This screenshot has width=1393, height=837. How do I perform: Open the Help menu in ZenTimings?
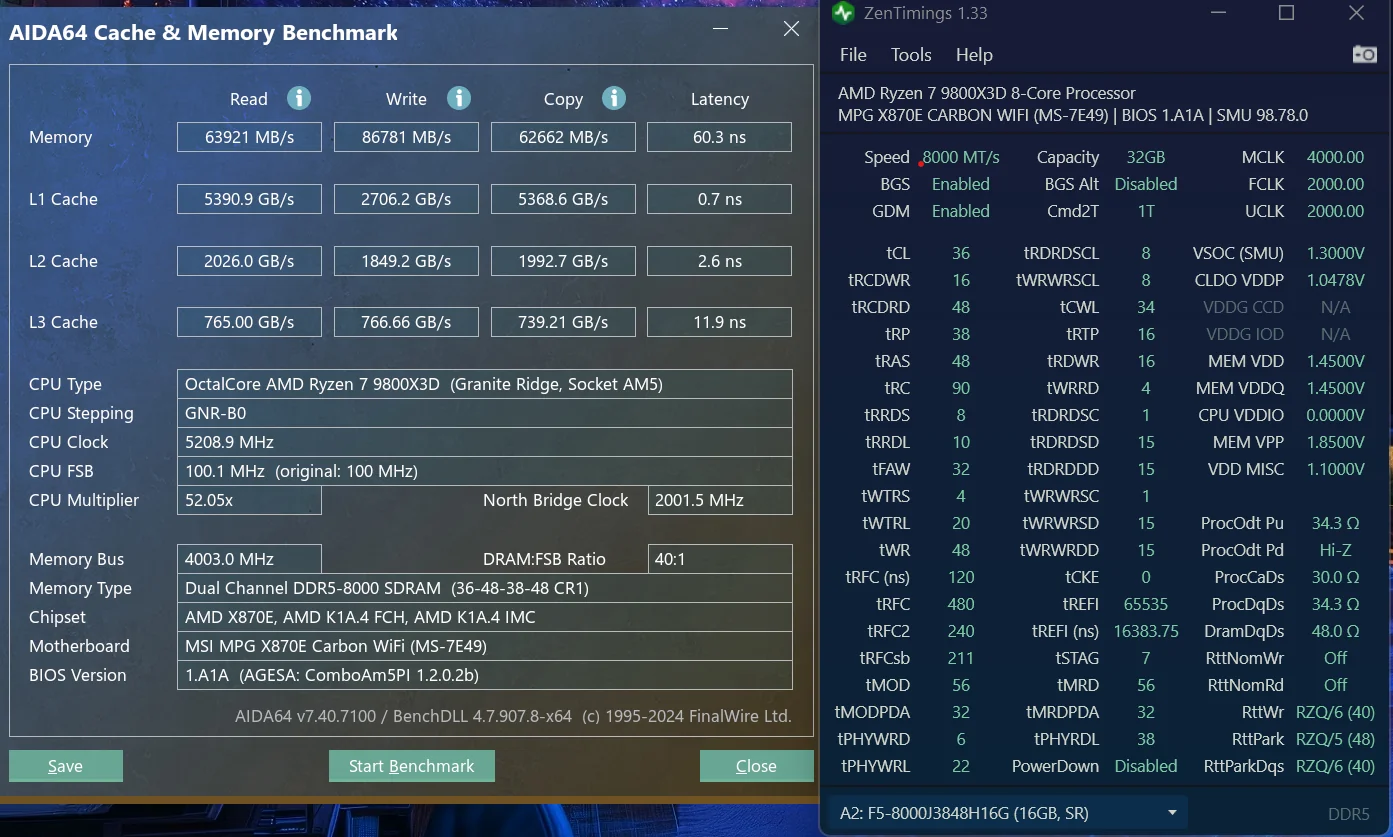tap(974, 55)
